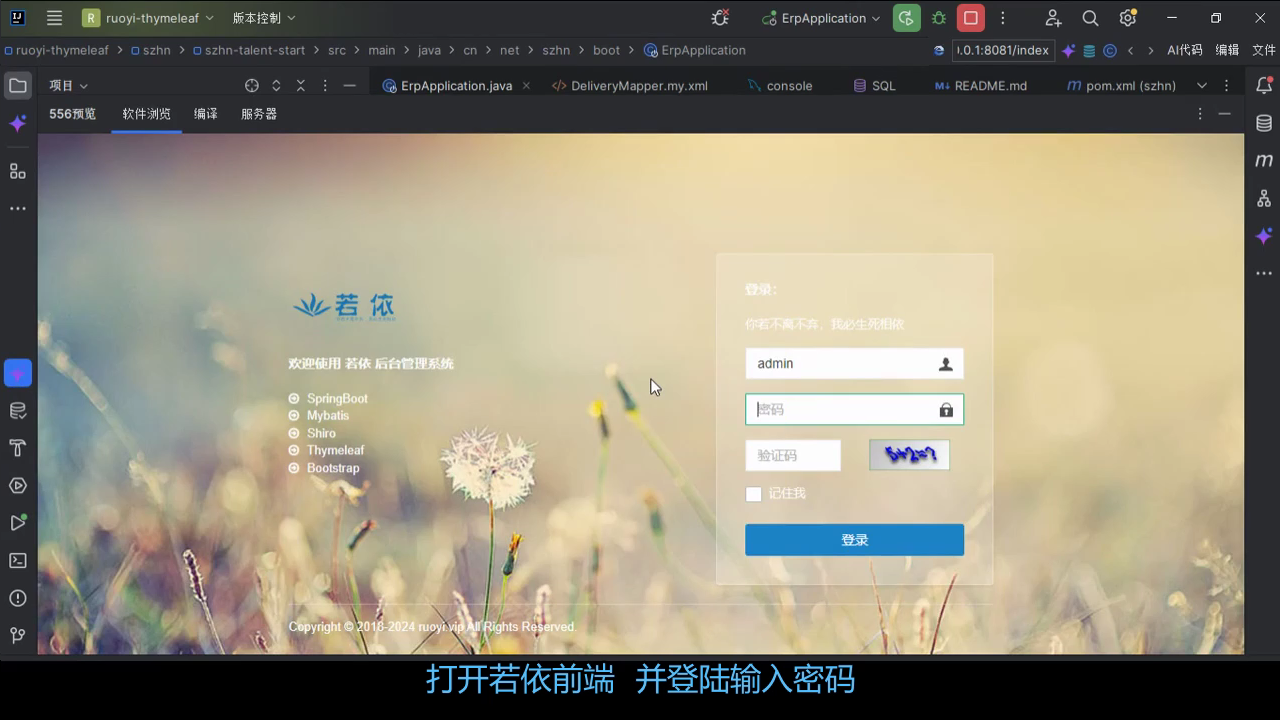Open the Build hammer tool window

click(x=18, y=448)
